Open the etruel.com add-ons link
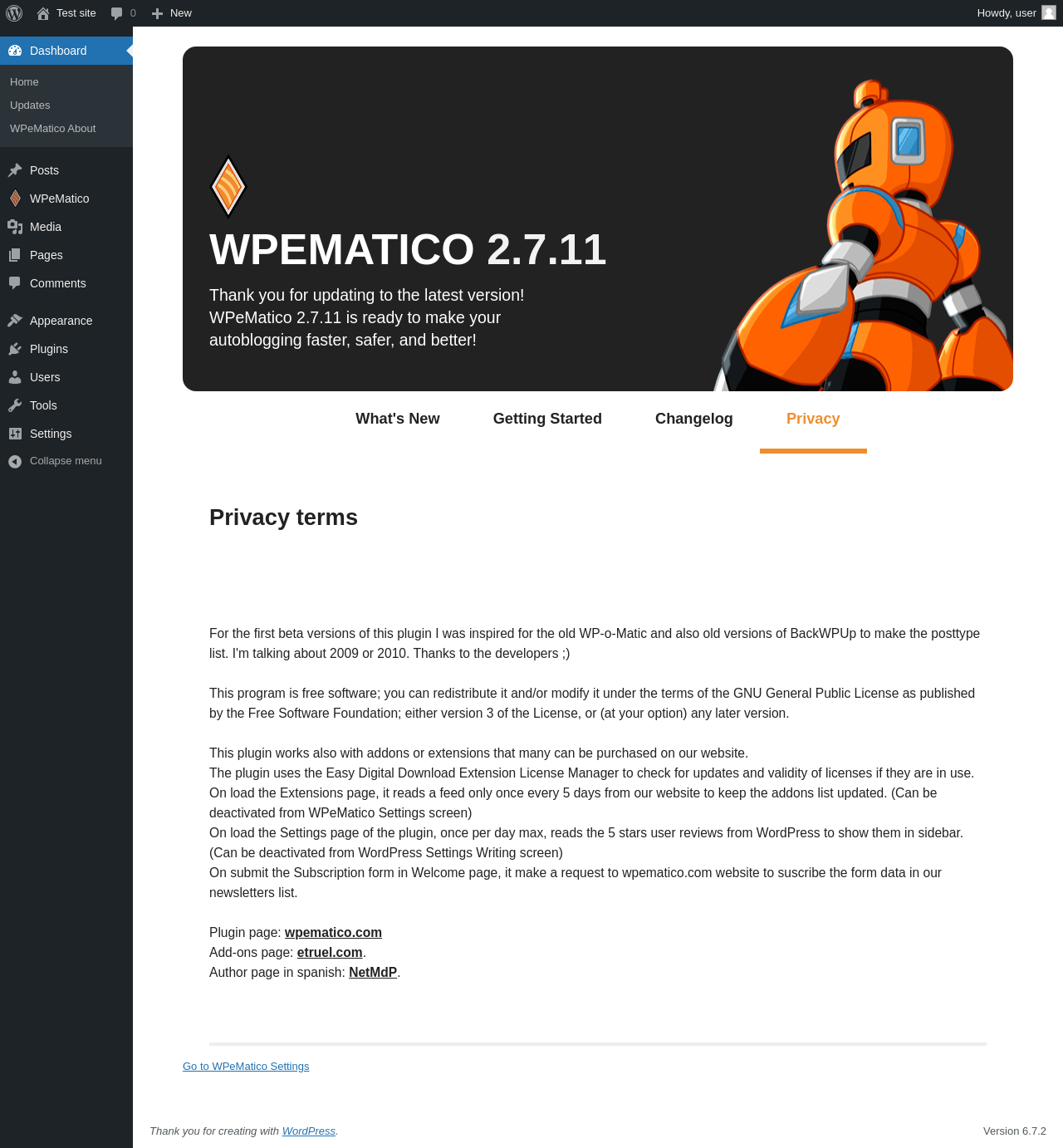 (330, 952)
